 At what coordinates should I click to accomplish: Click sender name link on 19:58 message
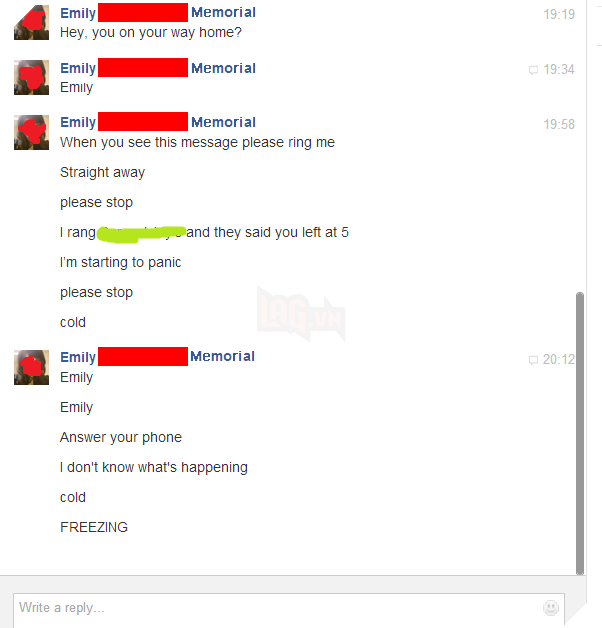[x=158, y=122]
